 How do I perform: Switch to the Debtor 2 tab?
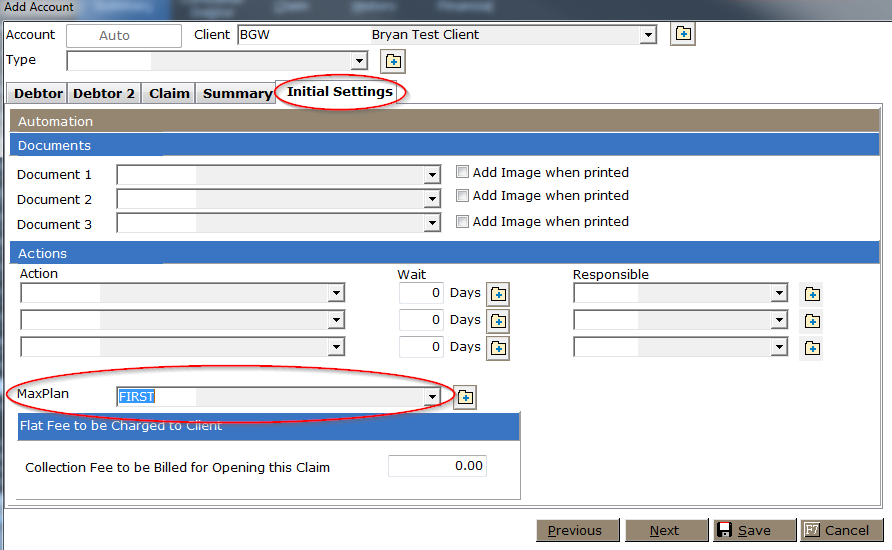104,93
